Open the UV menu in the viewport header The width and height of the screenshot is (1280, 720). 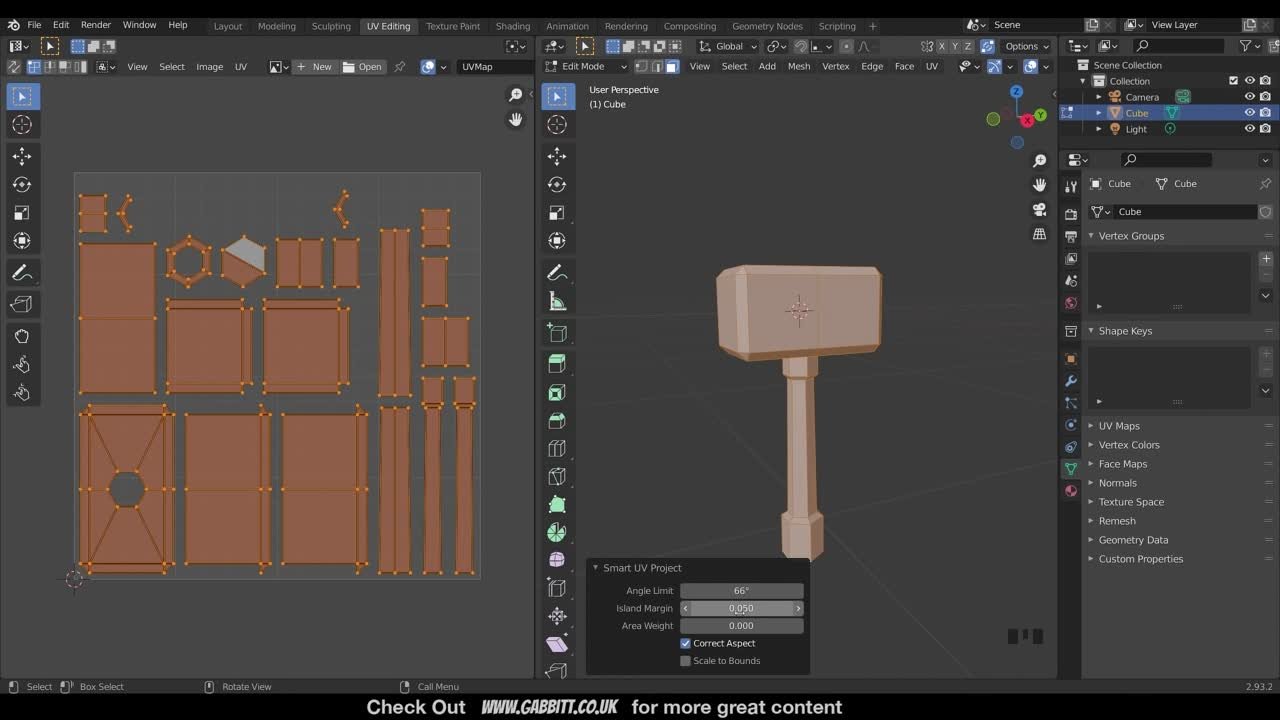(x=931, y=66)
